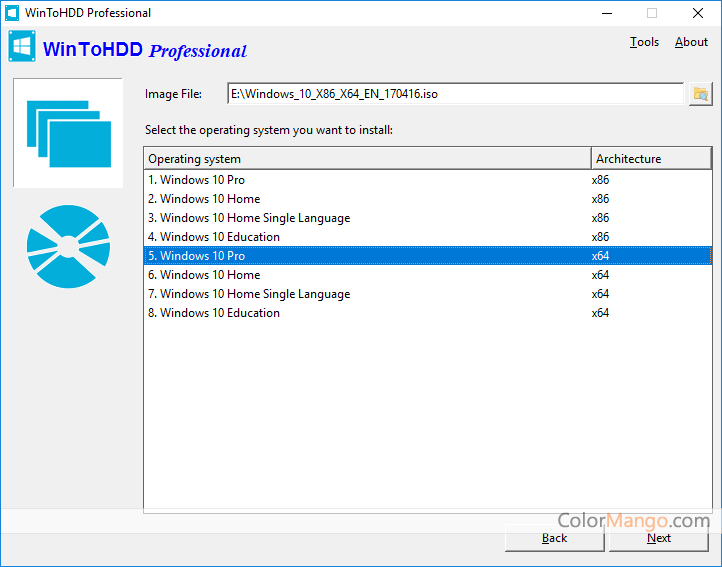Sort by Operating system column header

tap(367, 159)
